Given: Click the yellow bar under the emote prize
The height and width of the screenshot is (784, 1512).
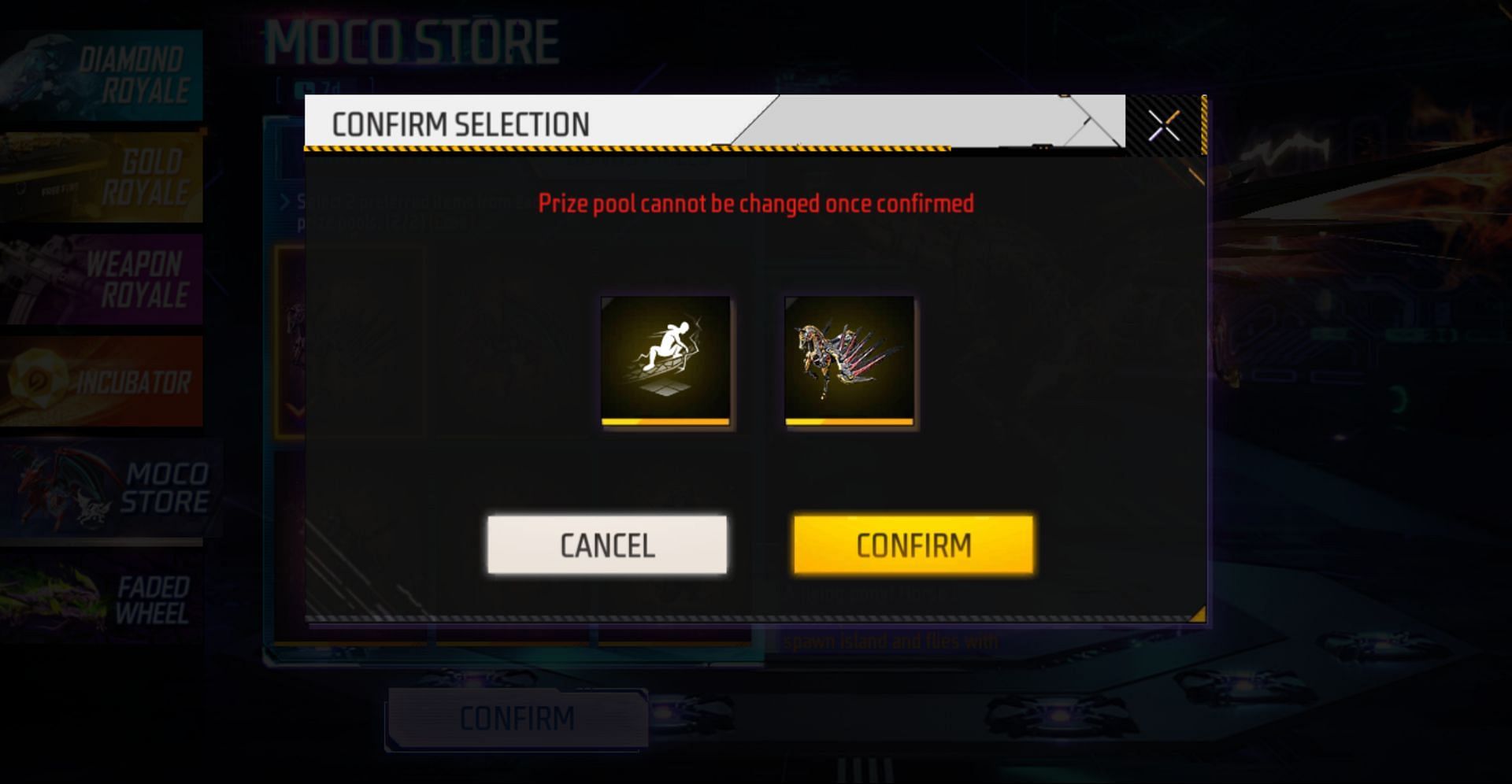Looking at the screenshot, I should pos(665,422).
